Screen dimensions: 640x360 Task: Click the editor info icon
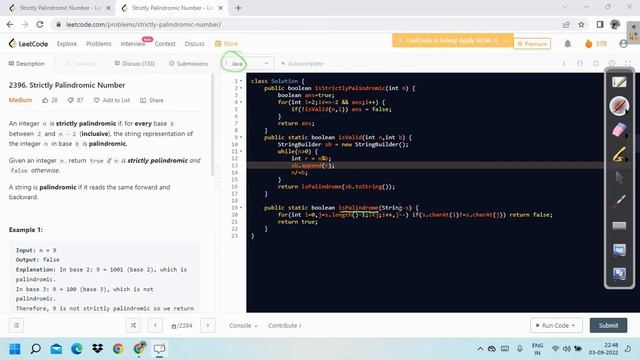(564, 64)
